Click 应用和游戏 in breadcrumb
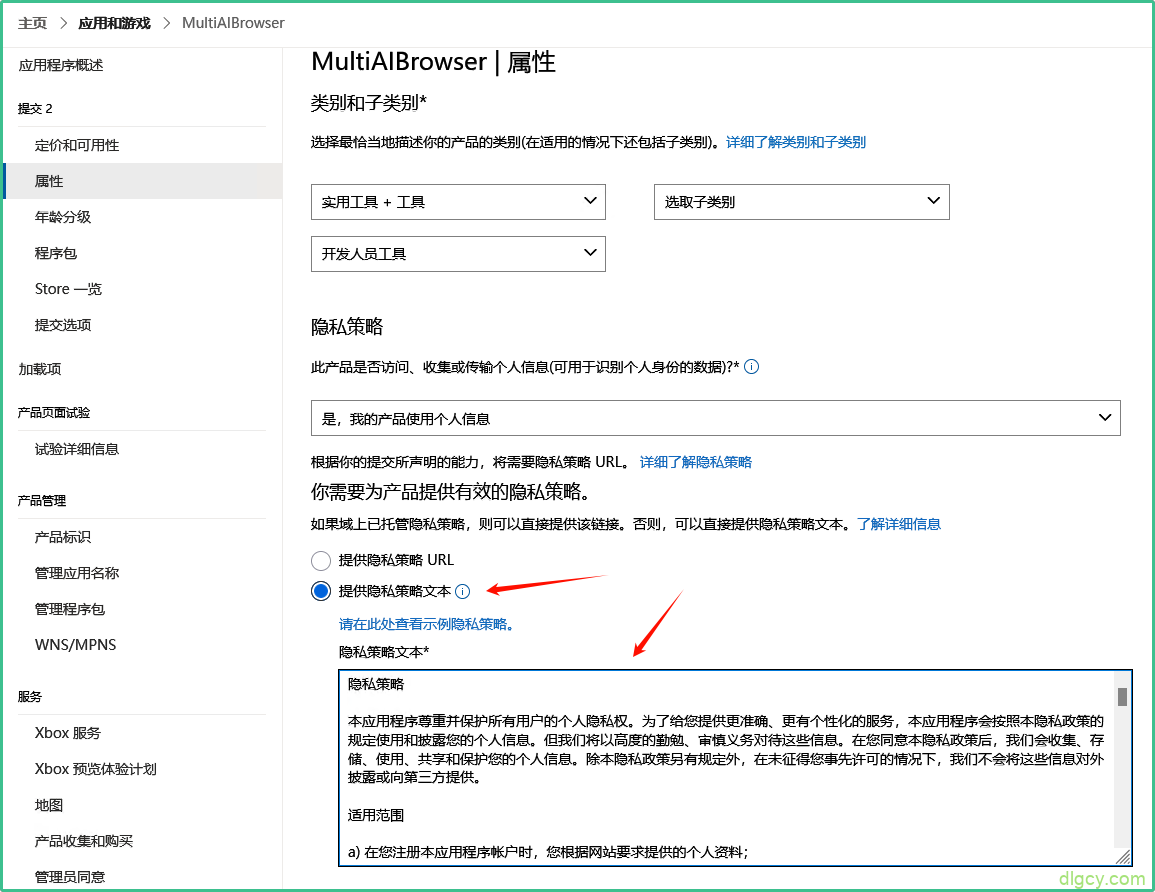Image resolution: width=1155 pixels, height=892 pixels. click(114, 22)
